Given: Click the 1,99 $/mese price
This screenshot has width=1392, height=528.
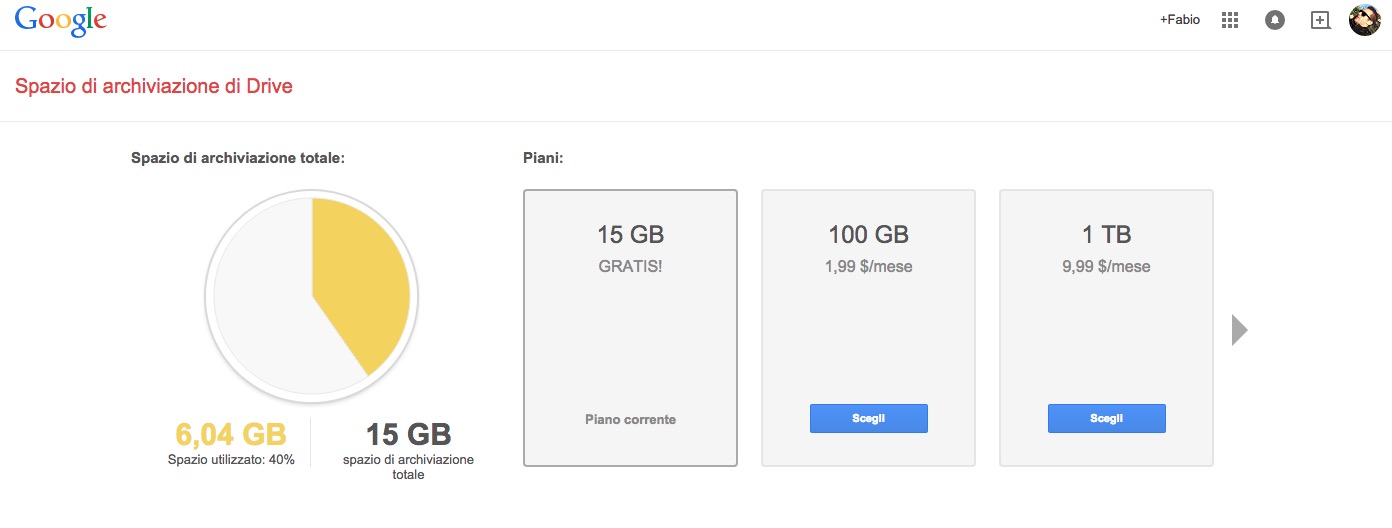Looking at the screenshot, I should click(x=869, y=266).
